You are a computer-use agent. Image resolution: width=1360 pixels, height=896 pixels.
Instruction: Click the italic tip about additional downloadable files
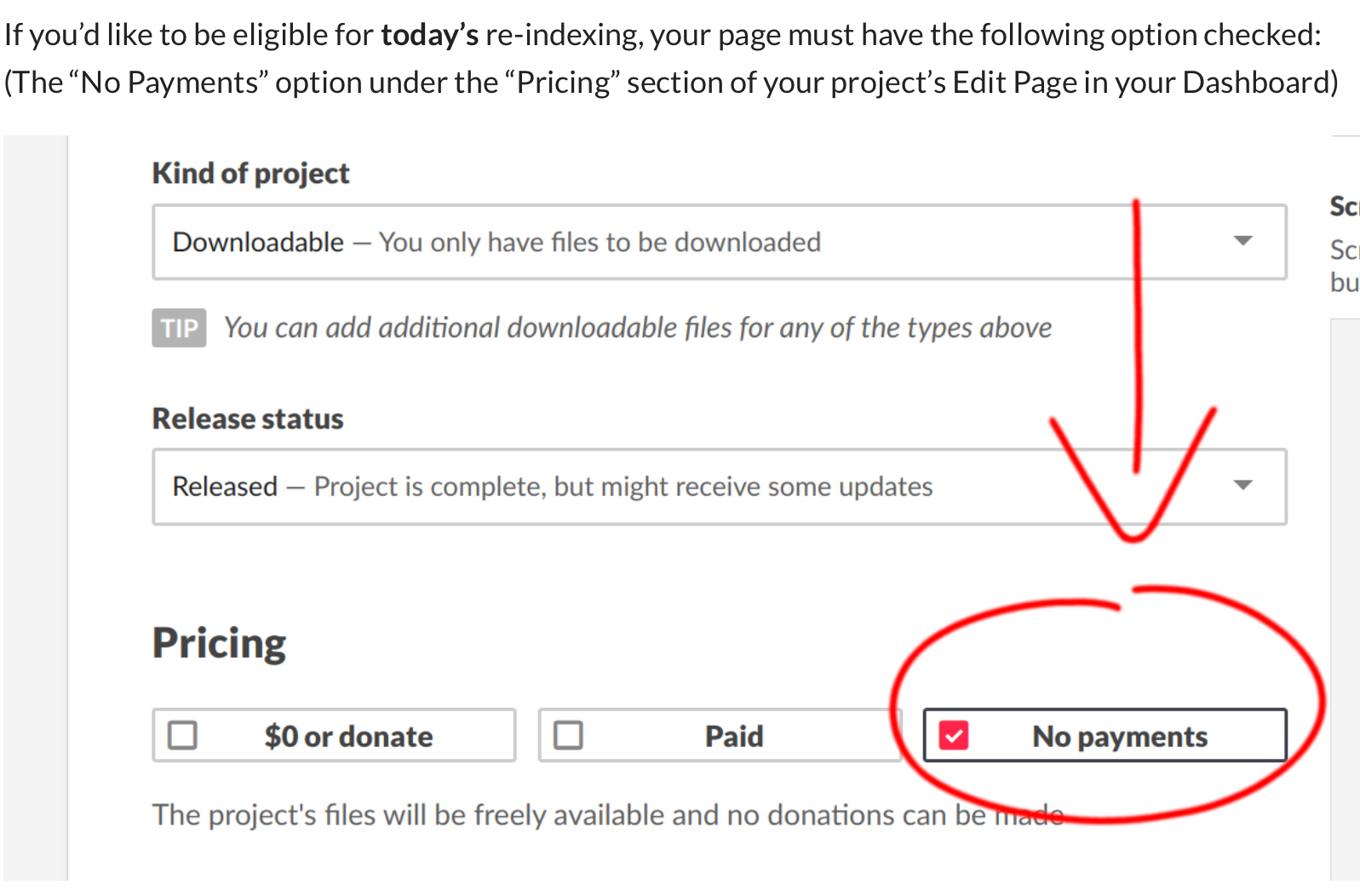click(637, 328)
